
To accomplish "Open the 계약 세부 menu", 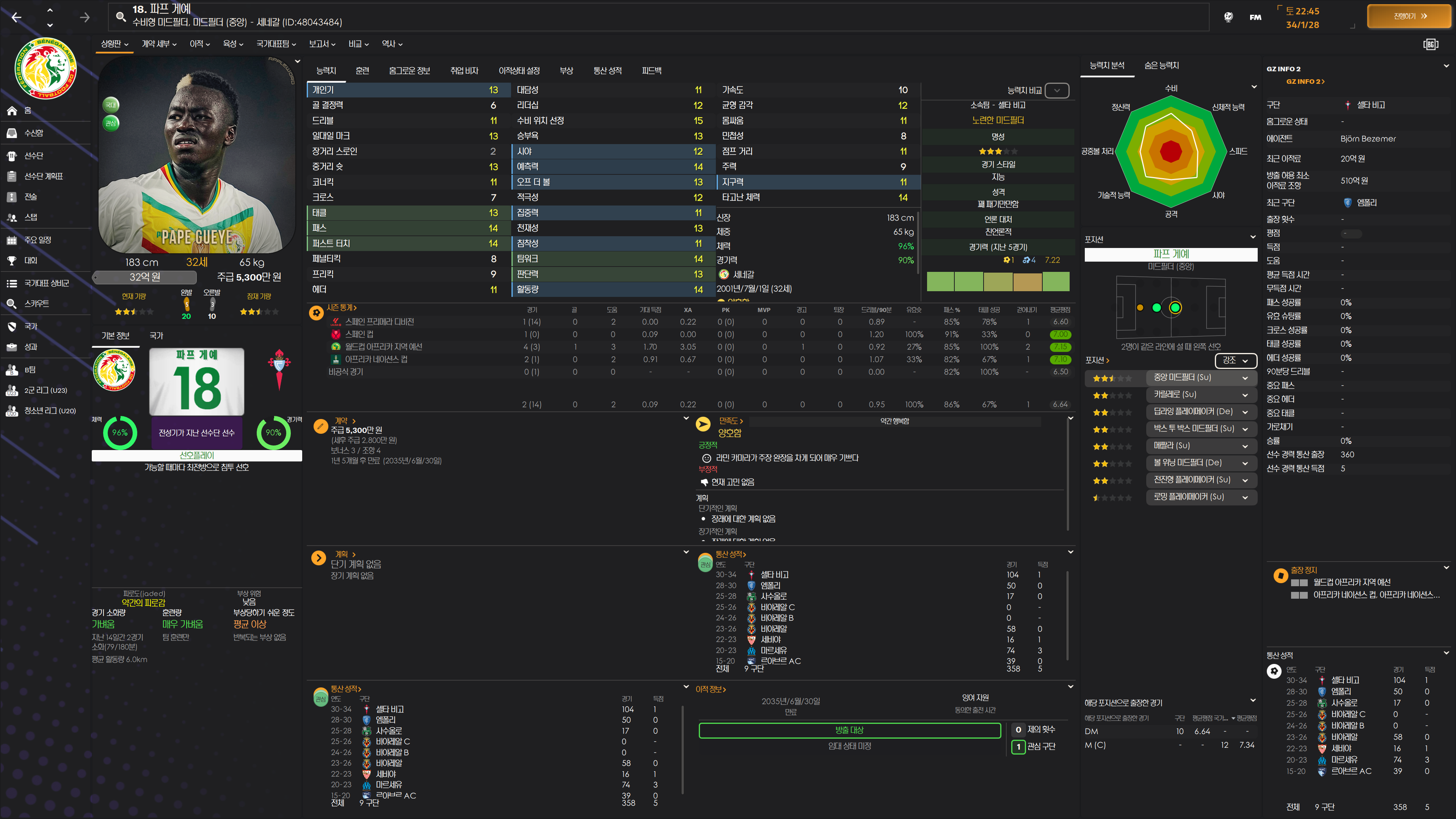I will 159,44.
